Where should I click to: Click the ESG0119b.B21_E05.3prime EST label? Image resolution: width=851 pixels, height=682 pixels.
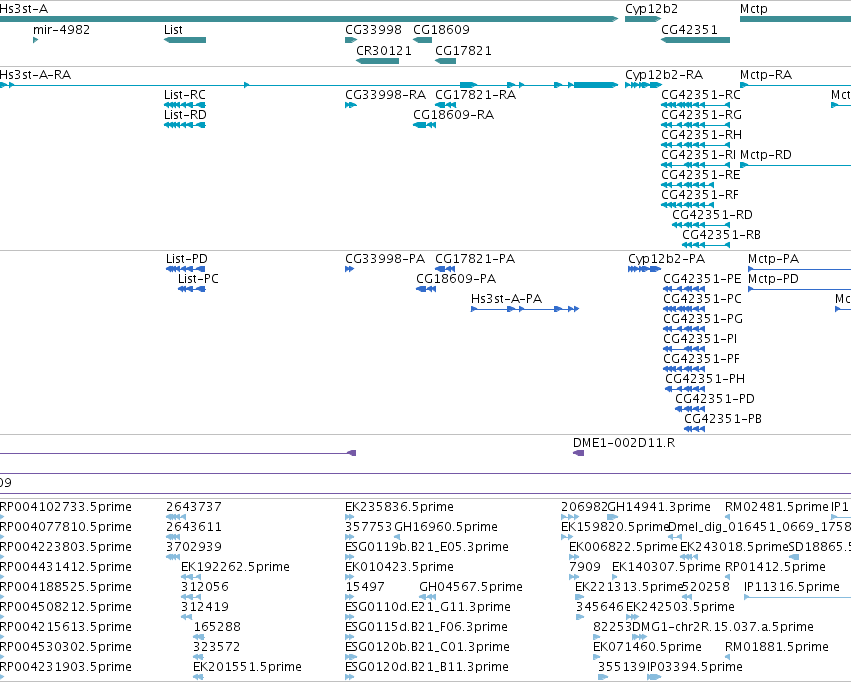click(427, 547)
